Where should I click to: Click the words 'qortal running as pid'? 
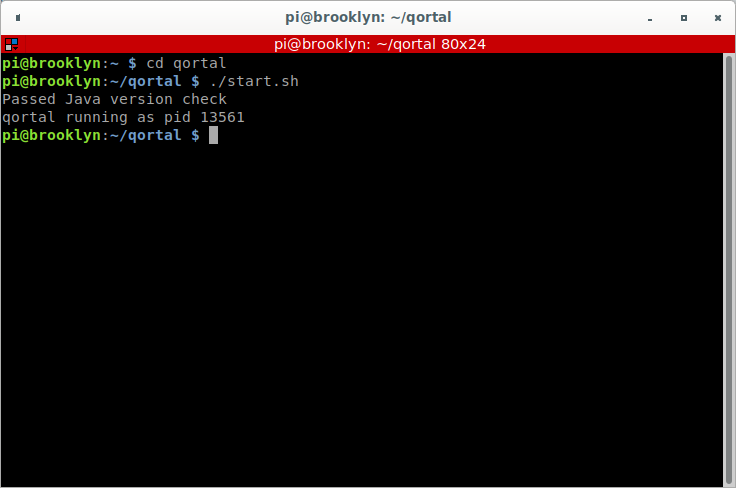point(96,117)
